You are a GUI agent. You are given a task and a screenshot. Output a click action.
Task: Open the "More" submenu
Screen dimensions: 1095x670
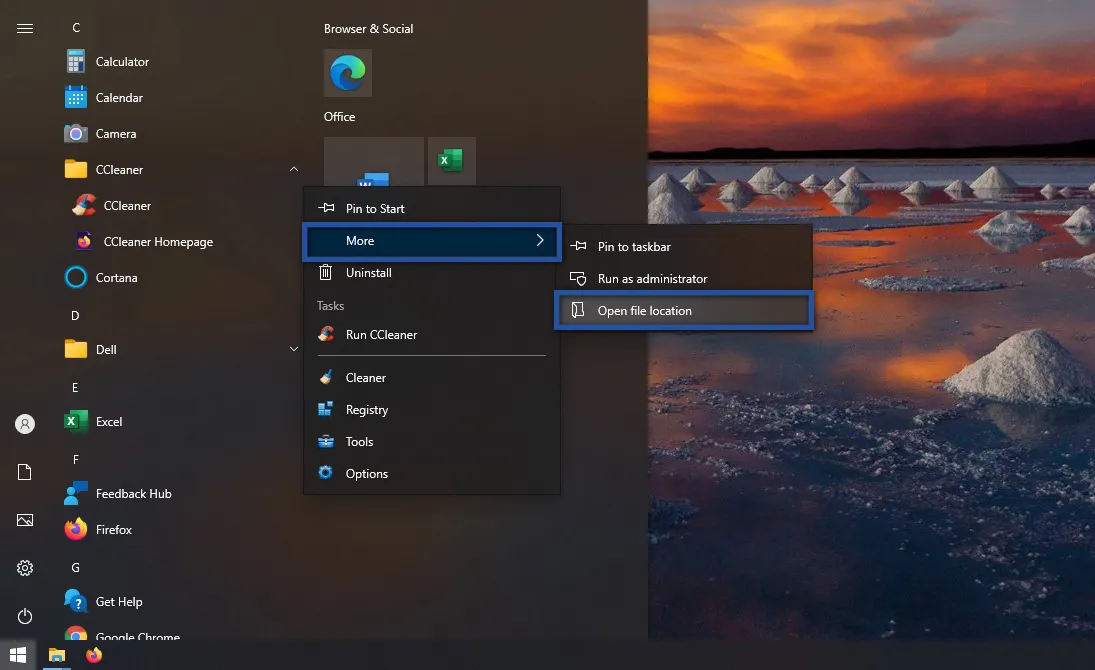(x=432, y=241)
